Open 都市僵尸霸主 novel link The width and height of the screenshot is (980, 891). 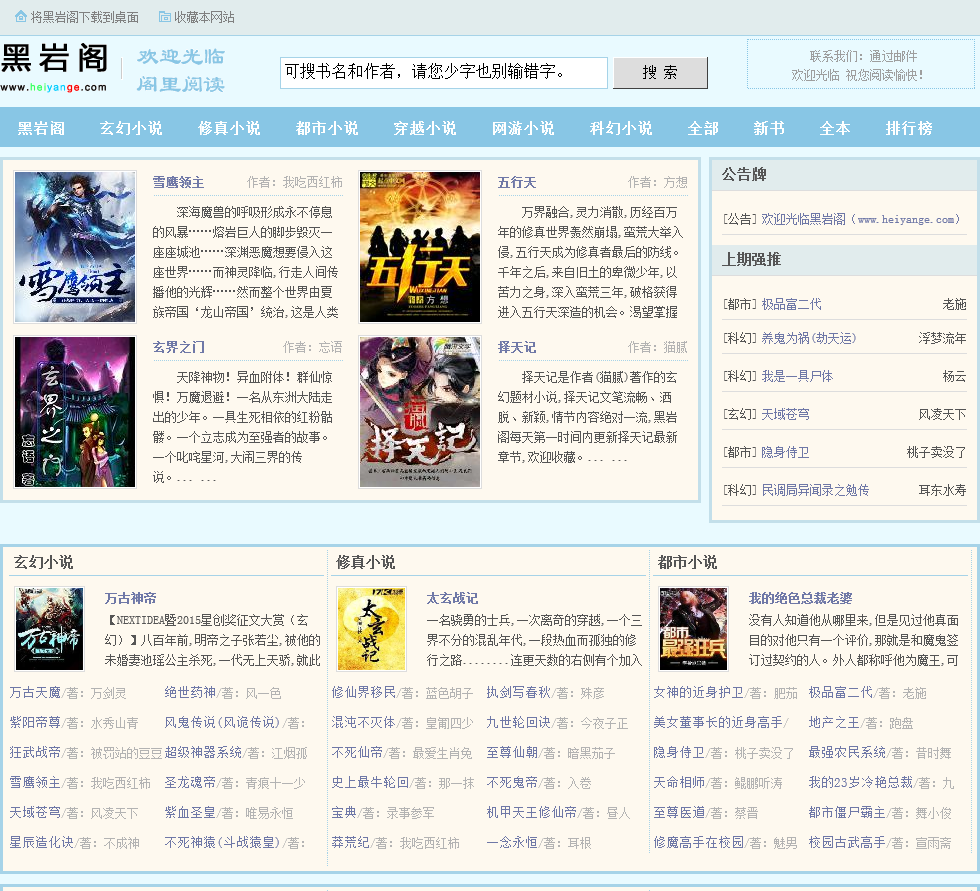(x=848, y=813)
